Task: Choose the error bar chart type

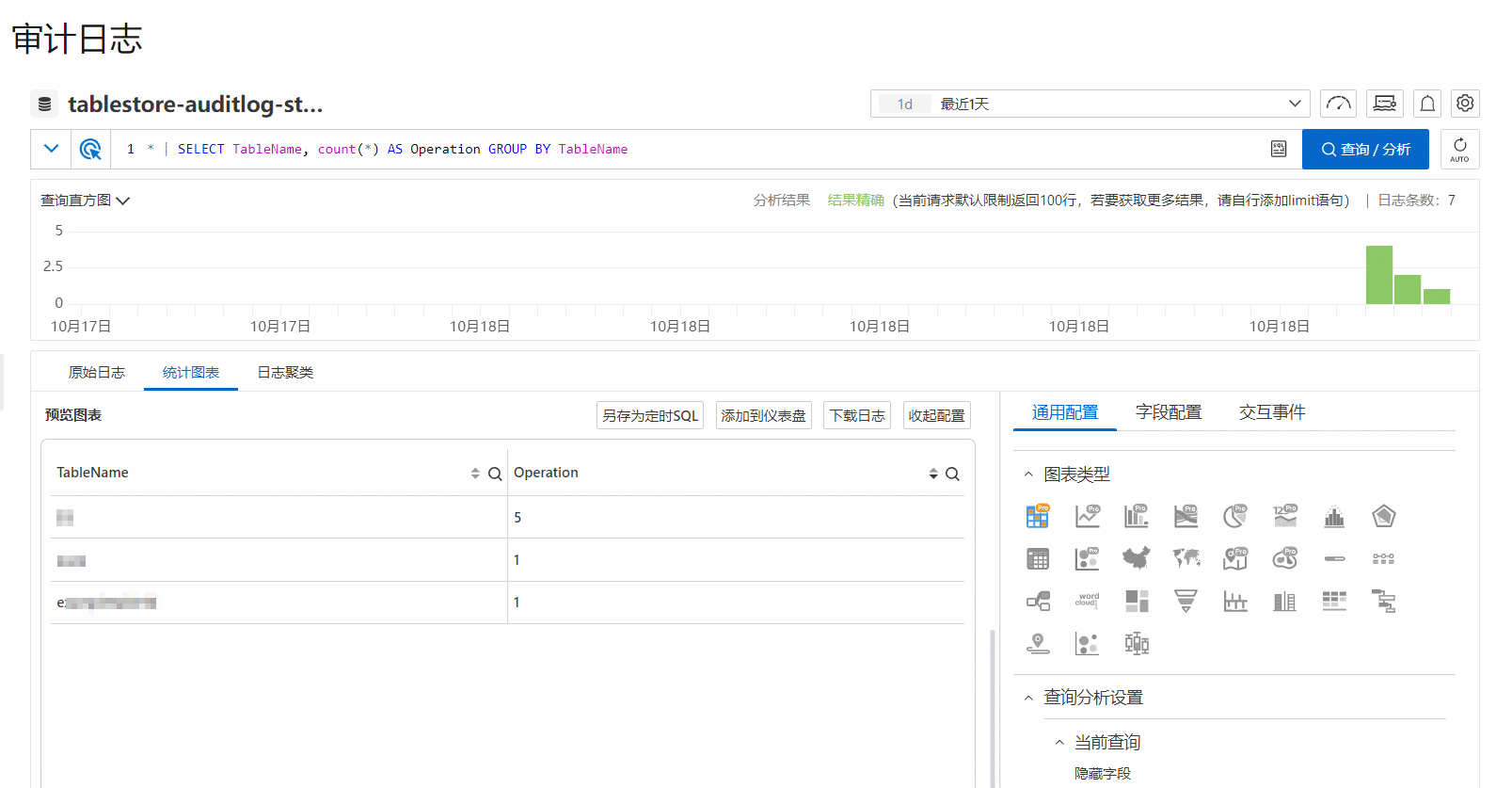Action: point(1235,602)
